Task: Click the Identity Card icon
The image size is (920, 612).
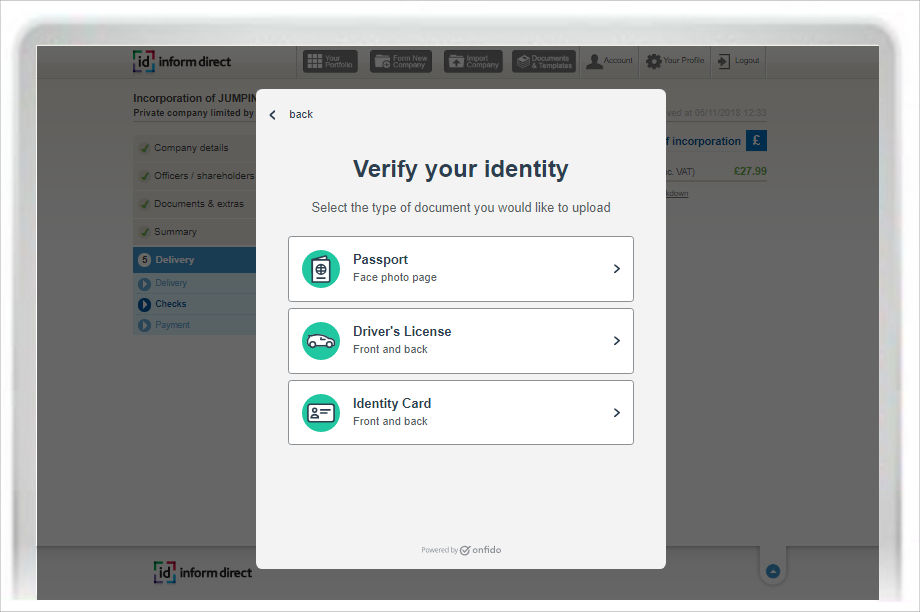Action: coord(321,413)
